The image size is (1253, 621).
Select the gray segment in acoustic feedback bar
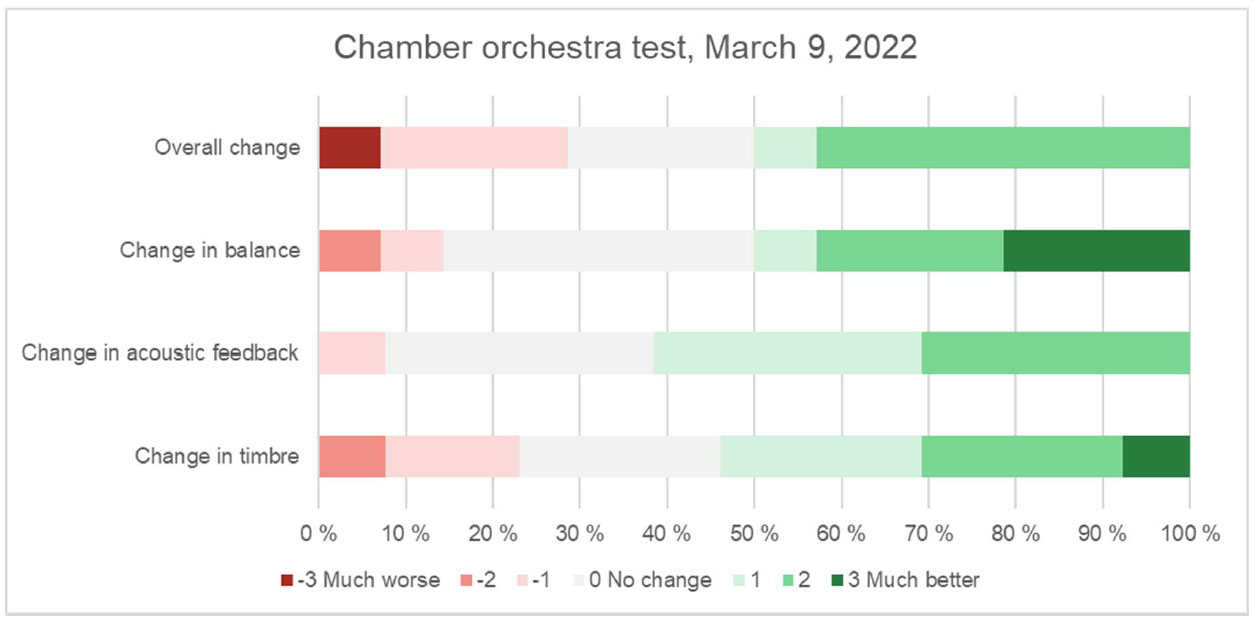point(519,353)
